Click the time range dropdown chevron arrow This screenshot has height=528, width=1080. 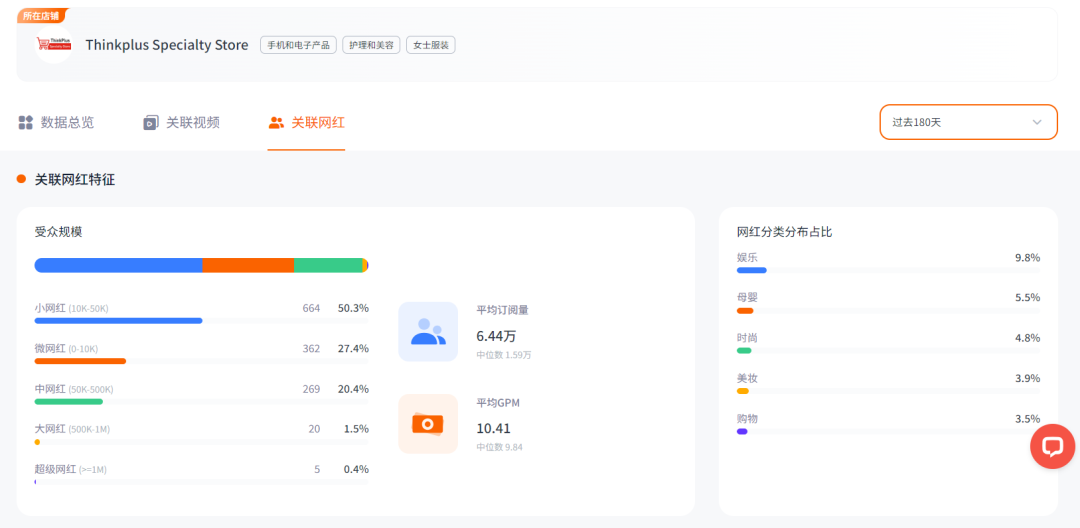pos(1037,122)
